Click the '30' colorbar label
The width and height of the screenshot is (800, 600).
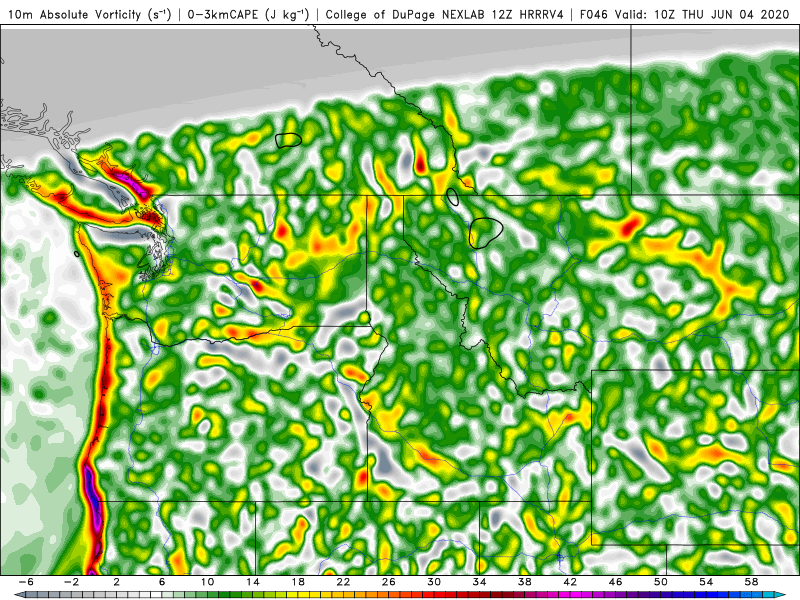tap(434, 582)
